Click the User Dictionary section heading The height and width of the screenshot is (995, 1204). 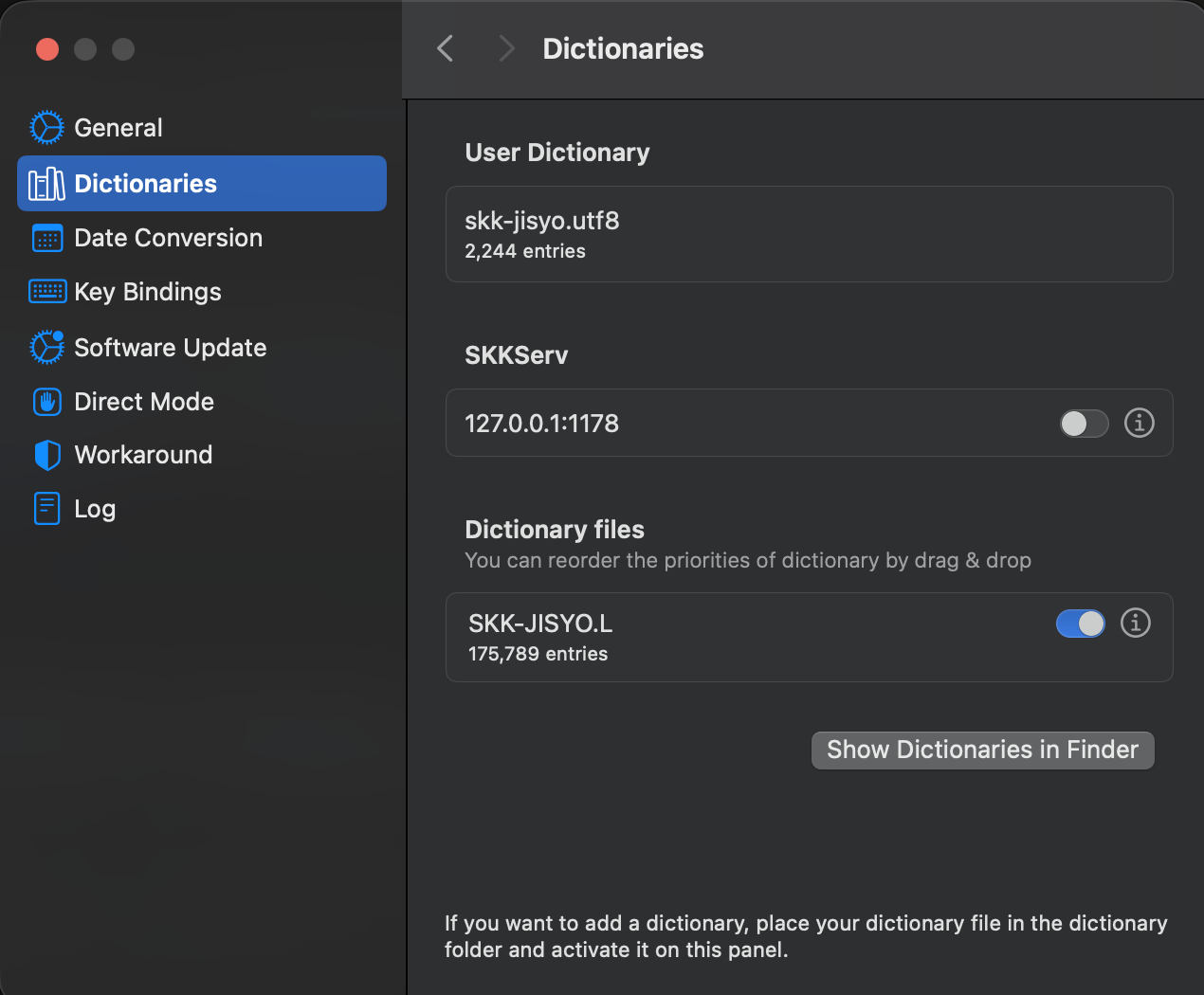tap(557, 153)
